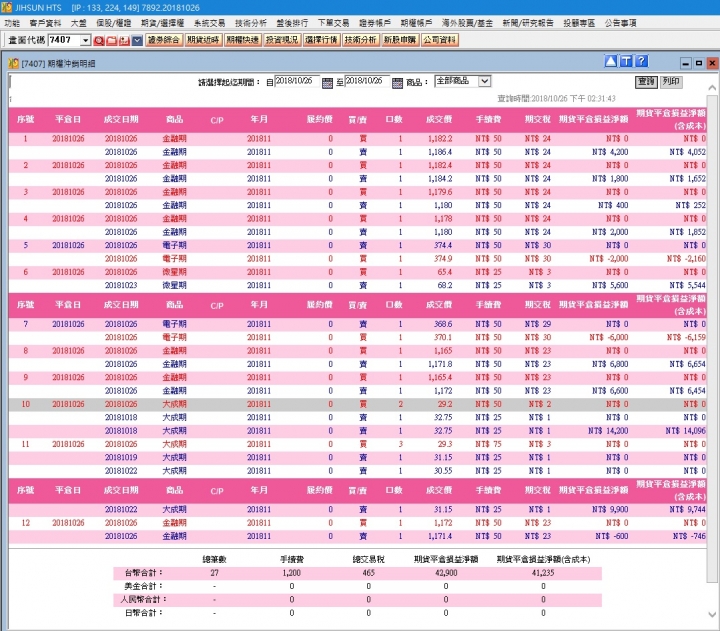The image size is (720, 631).
Task: Open the 期權帳戶 menu
Action: coord(416,23)
